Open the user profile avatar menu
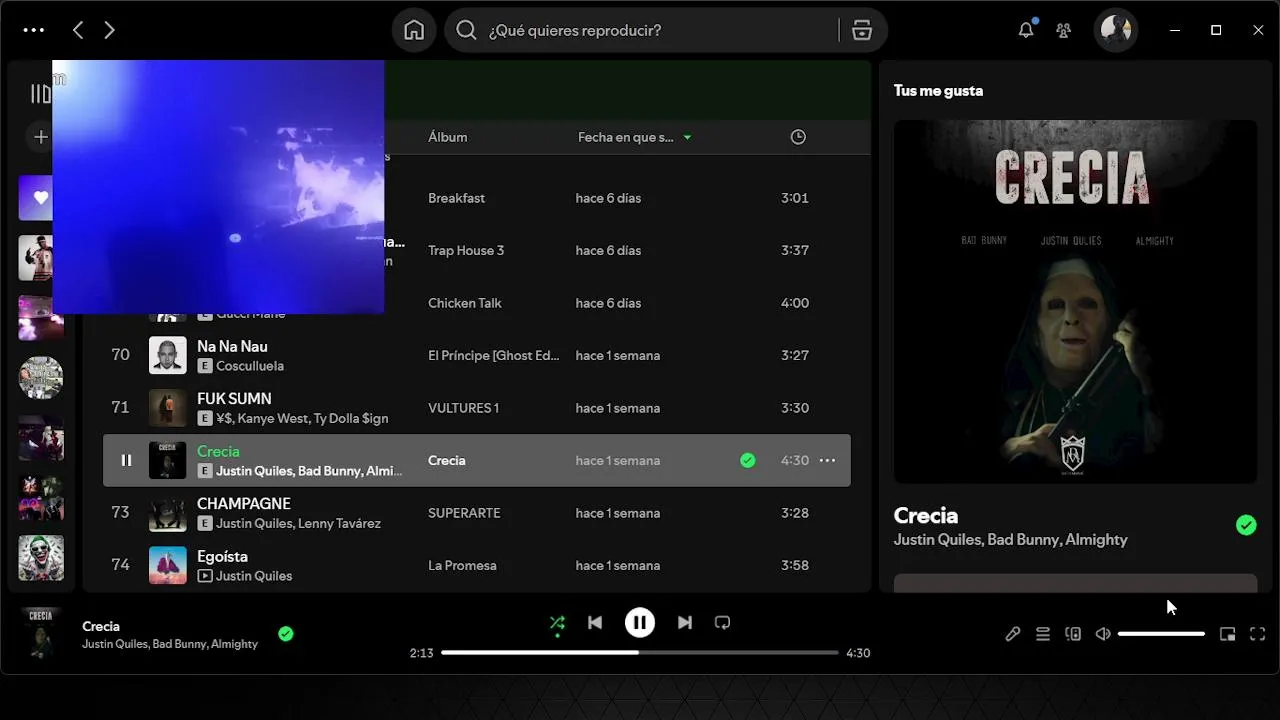 pos(1116,30)
